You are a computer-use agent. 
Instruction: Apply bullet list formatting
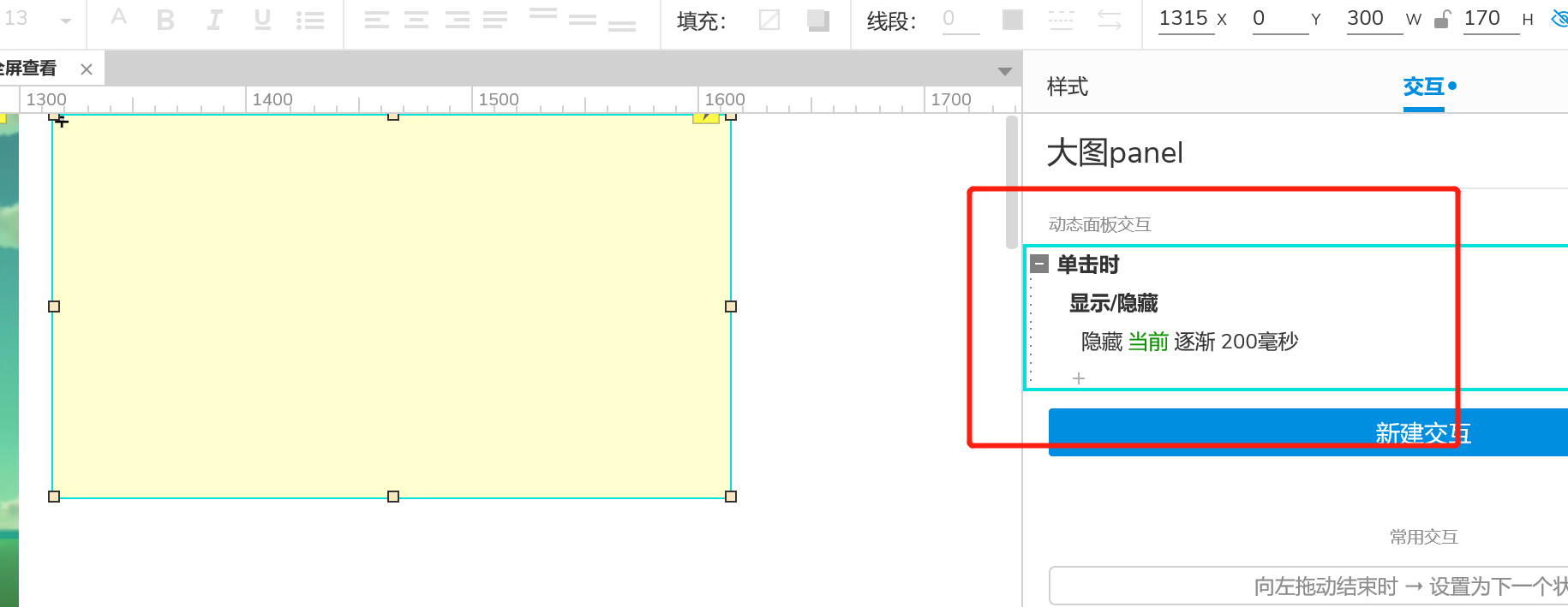[309, 21]
